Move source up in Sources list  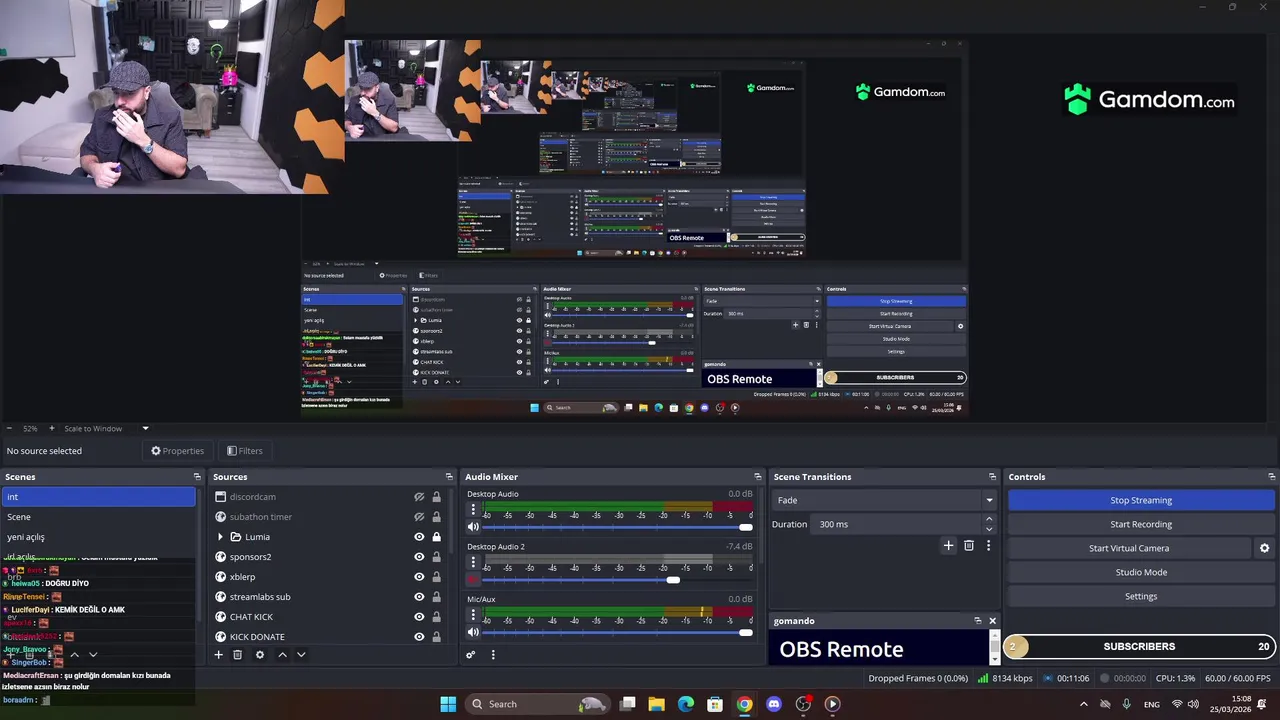pyautogui.click(x=282, y=655)
